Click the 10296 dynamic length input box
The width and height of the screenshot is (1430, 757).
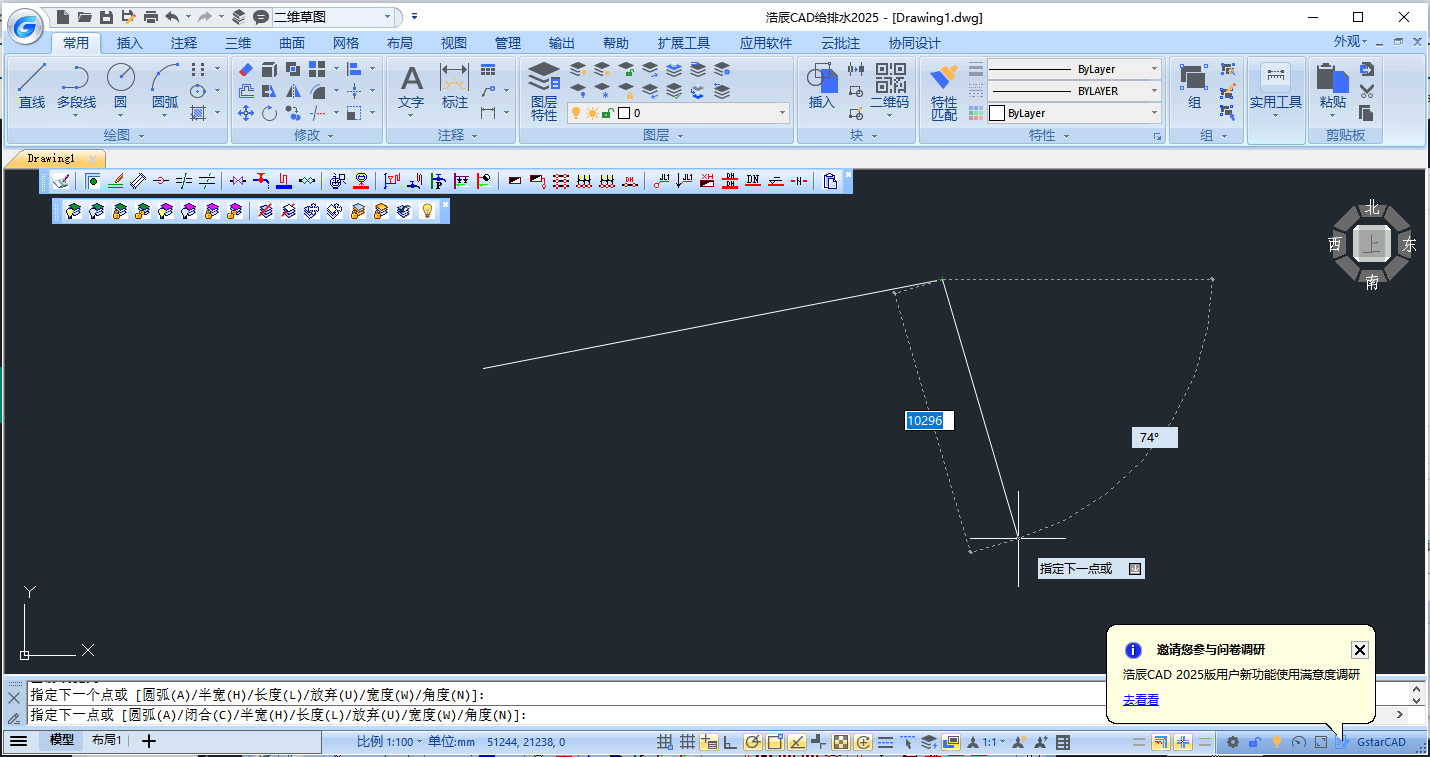(929, 421)
